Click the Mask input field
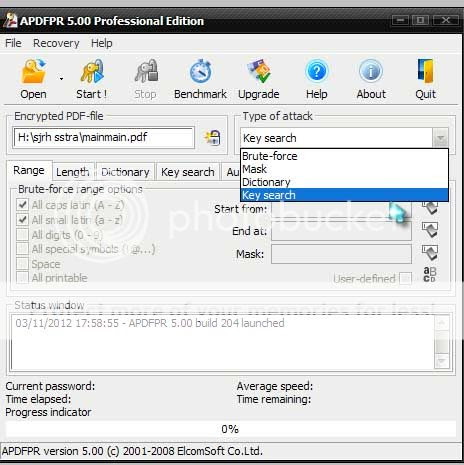This screenshot has height=465, width=464. [x=341, y=254]
